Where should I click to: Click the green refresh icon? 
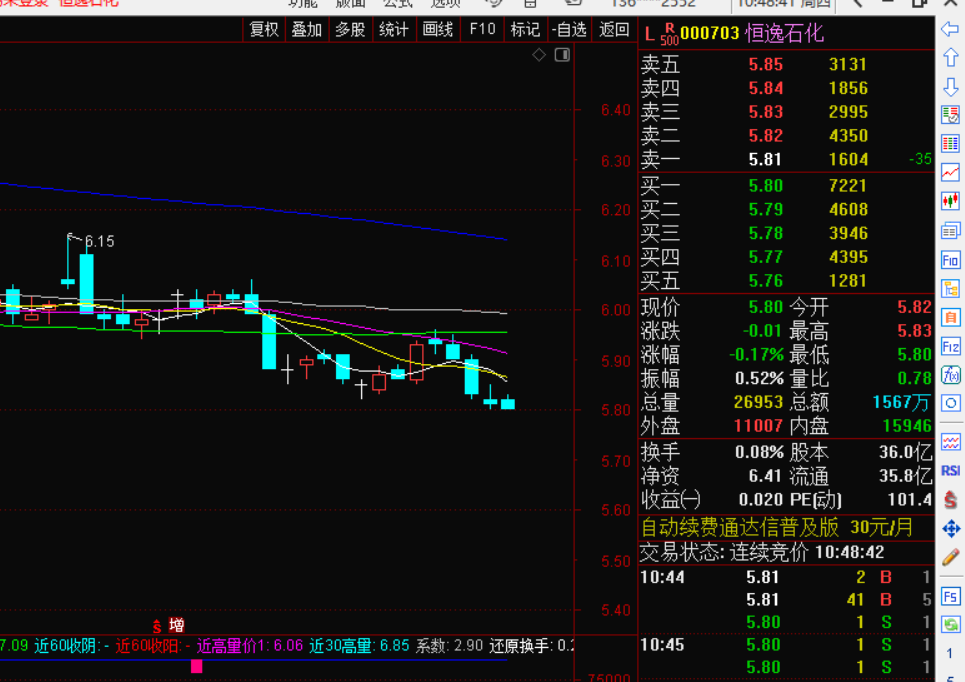(950, 625)
